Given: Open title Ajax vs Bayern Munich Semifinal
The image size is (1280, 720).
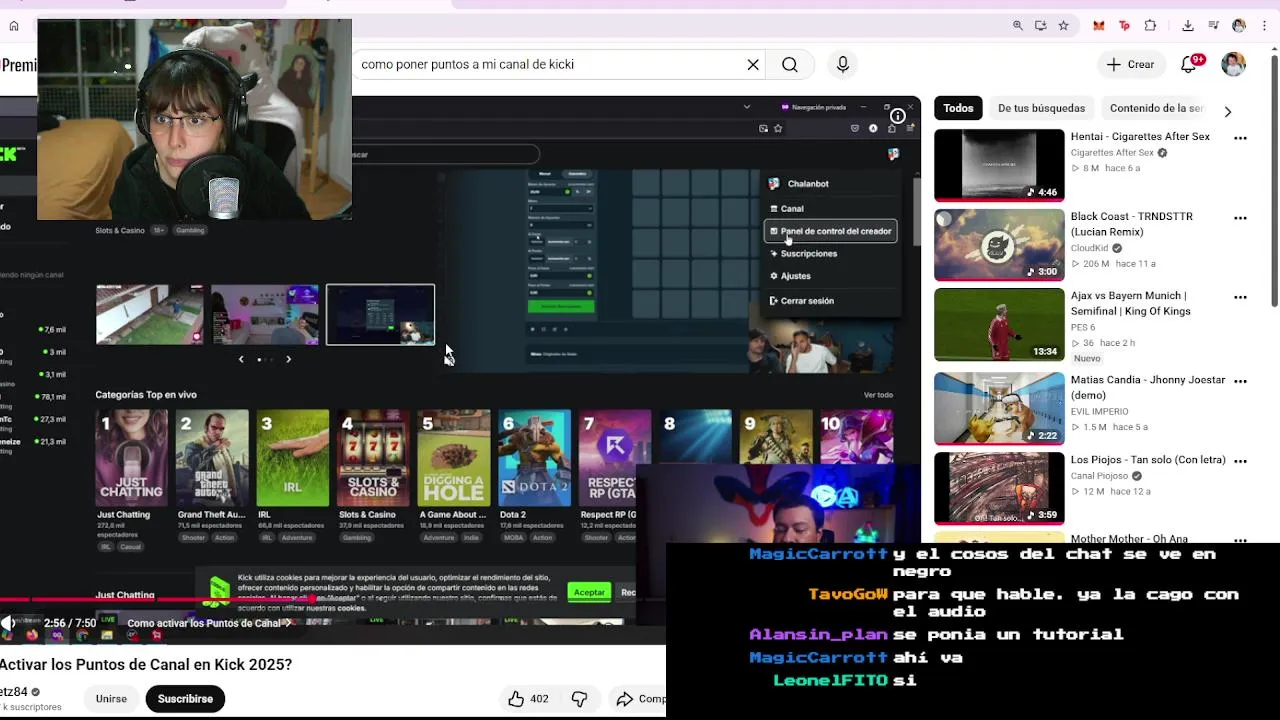Looking at the screenshot, I should click(x=1131, y=303).
